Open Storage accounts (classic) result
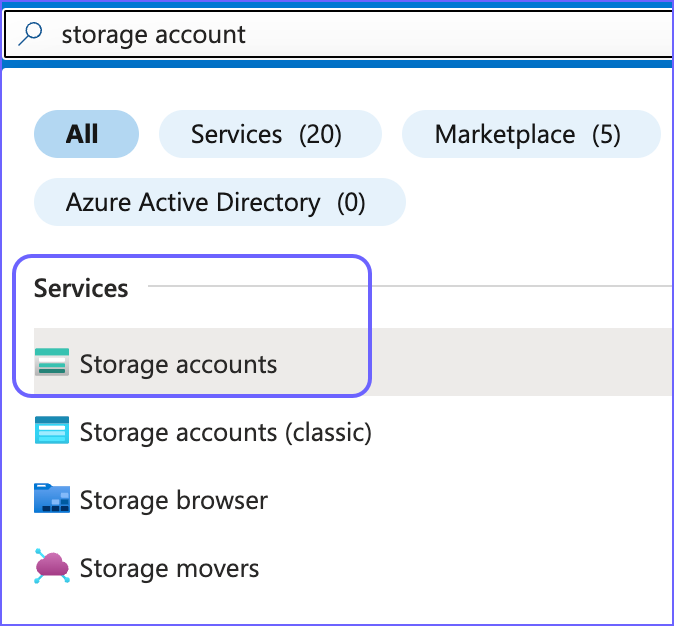This screenshot has width=674, height=626. click(x=226, y=432)
